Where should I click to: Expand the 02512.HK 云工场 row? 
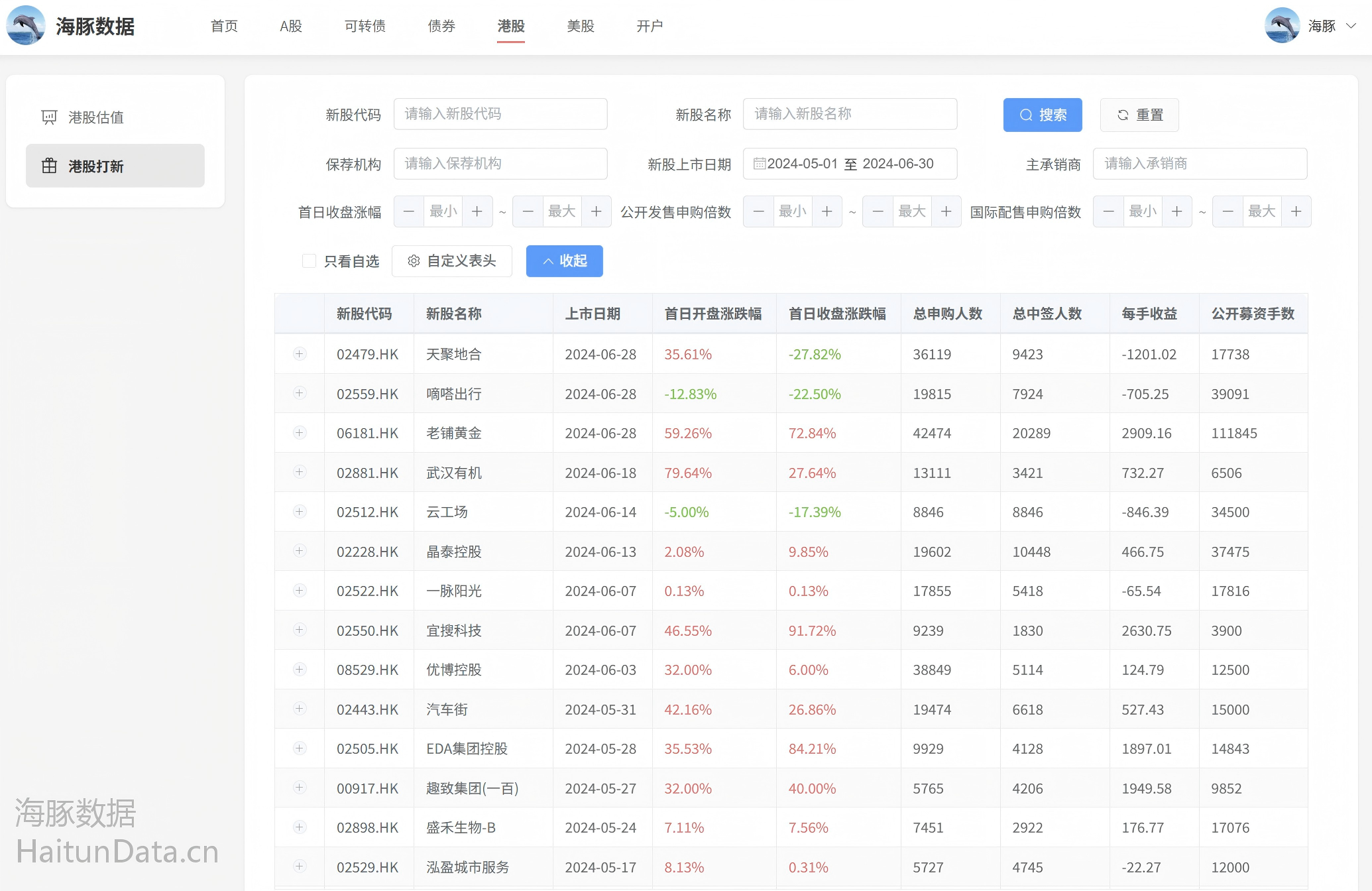[300, 512]
